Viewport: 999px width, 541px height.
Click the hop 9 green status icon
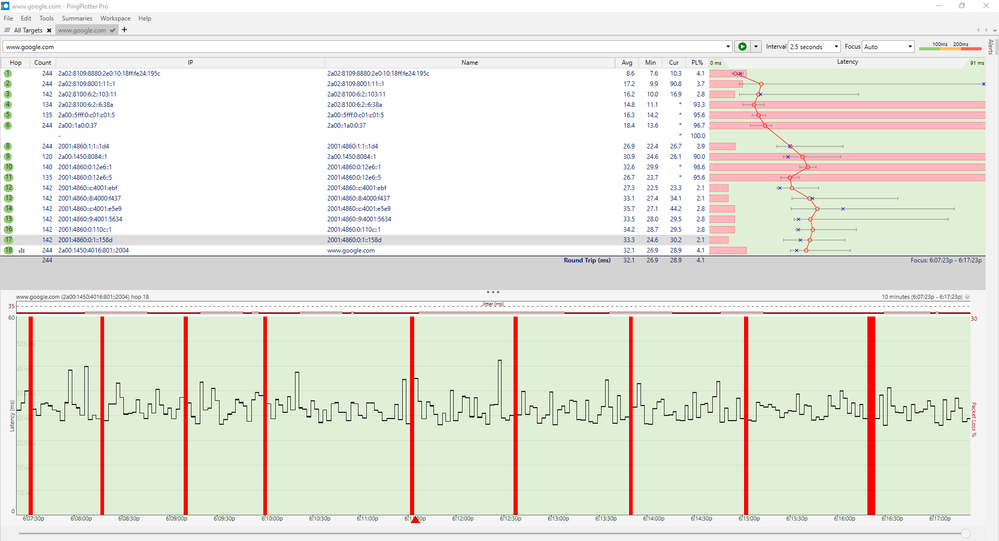coord(7,156)
